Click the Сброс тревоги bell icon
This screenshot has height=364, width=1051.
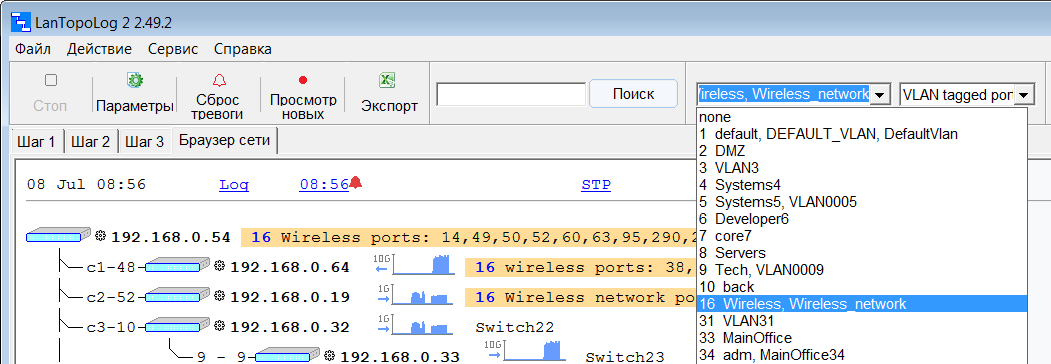(219, 80)
